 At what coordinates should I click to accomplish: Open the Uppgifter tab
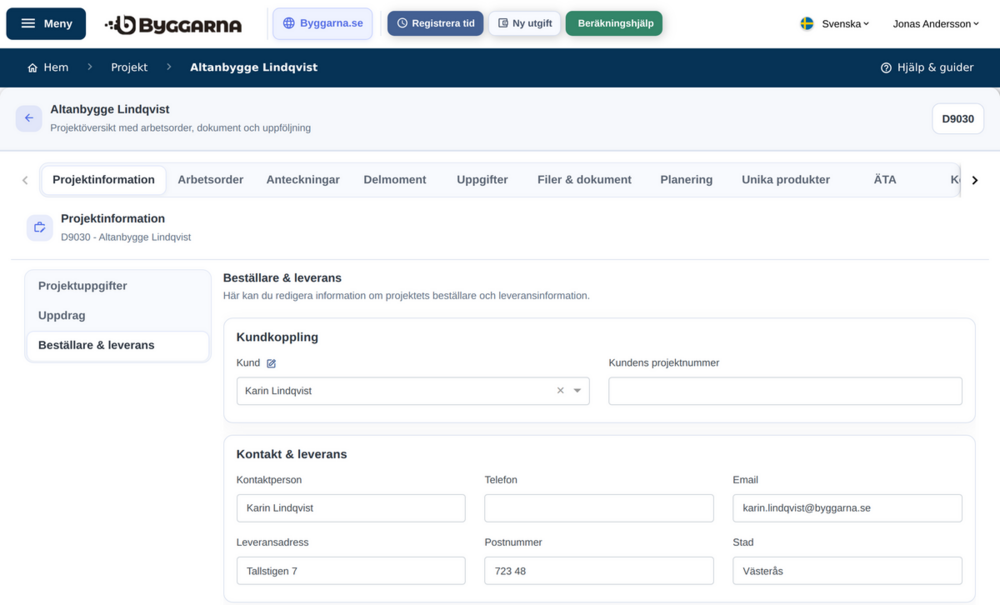tap(482, 180)
